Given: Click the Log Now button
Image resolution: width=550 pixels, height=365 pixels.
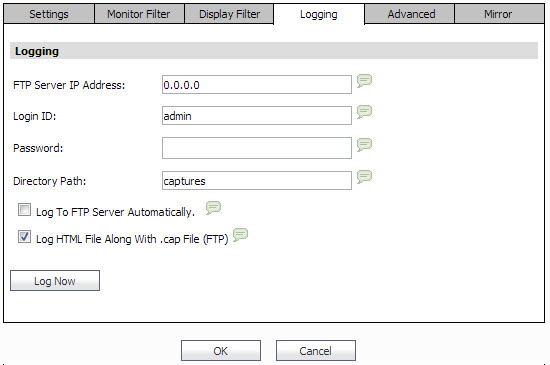Looking at the screenshot, I should tap(55, 280).
